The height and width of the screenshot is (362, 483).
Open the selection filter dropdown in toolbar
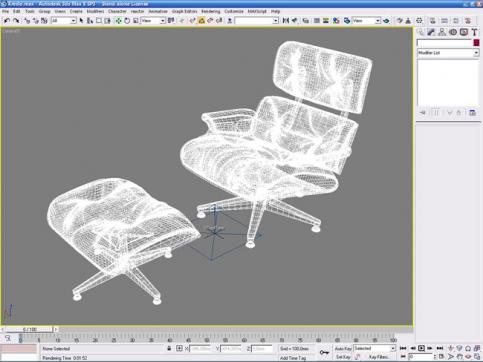coord(64,21)
